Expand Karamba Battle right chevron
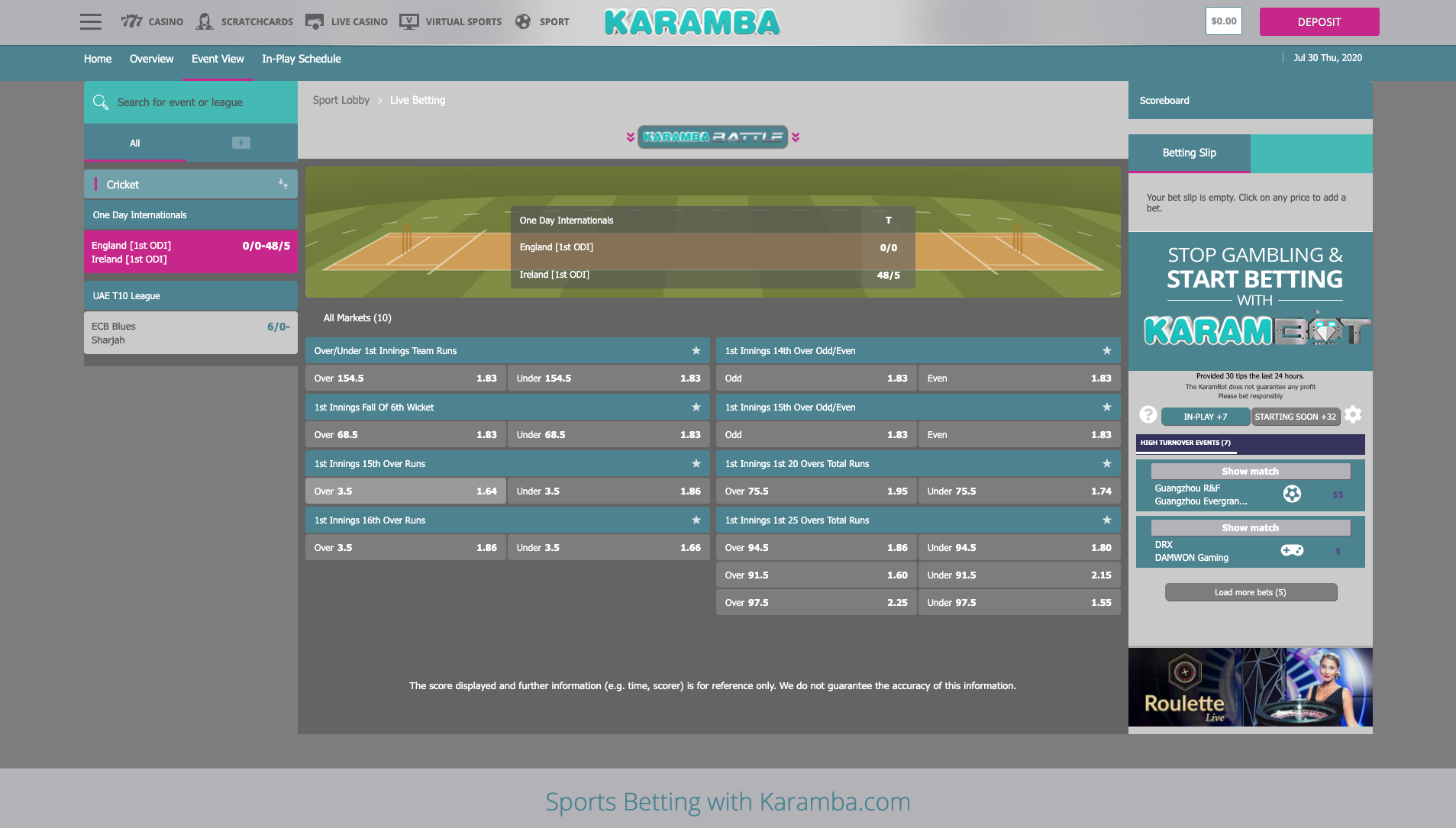 (796, 137)
